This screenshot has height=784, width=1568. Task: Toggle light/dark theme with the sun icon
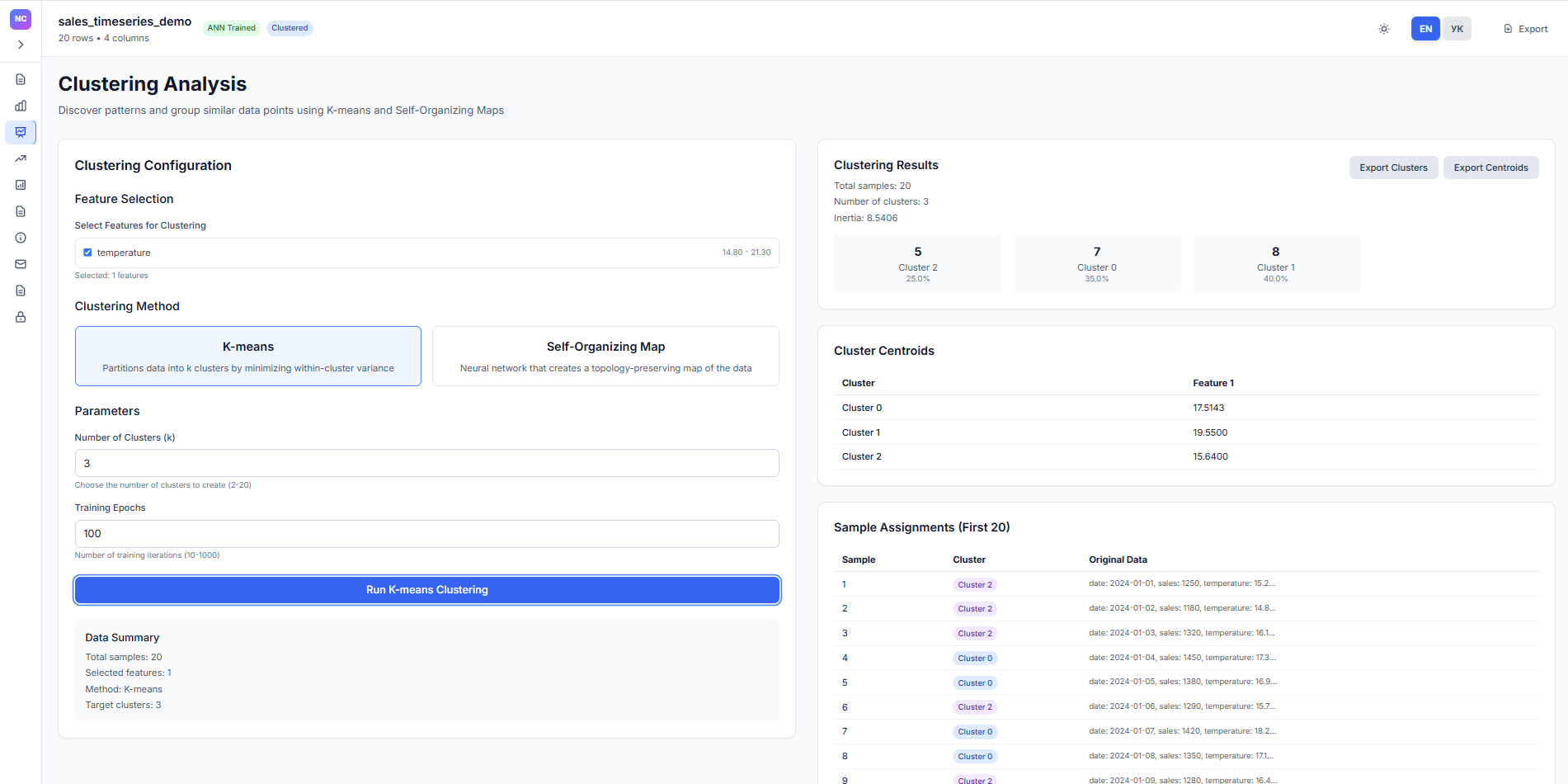tap(1384, 29)
